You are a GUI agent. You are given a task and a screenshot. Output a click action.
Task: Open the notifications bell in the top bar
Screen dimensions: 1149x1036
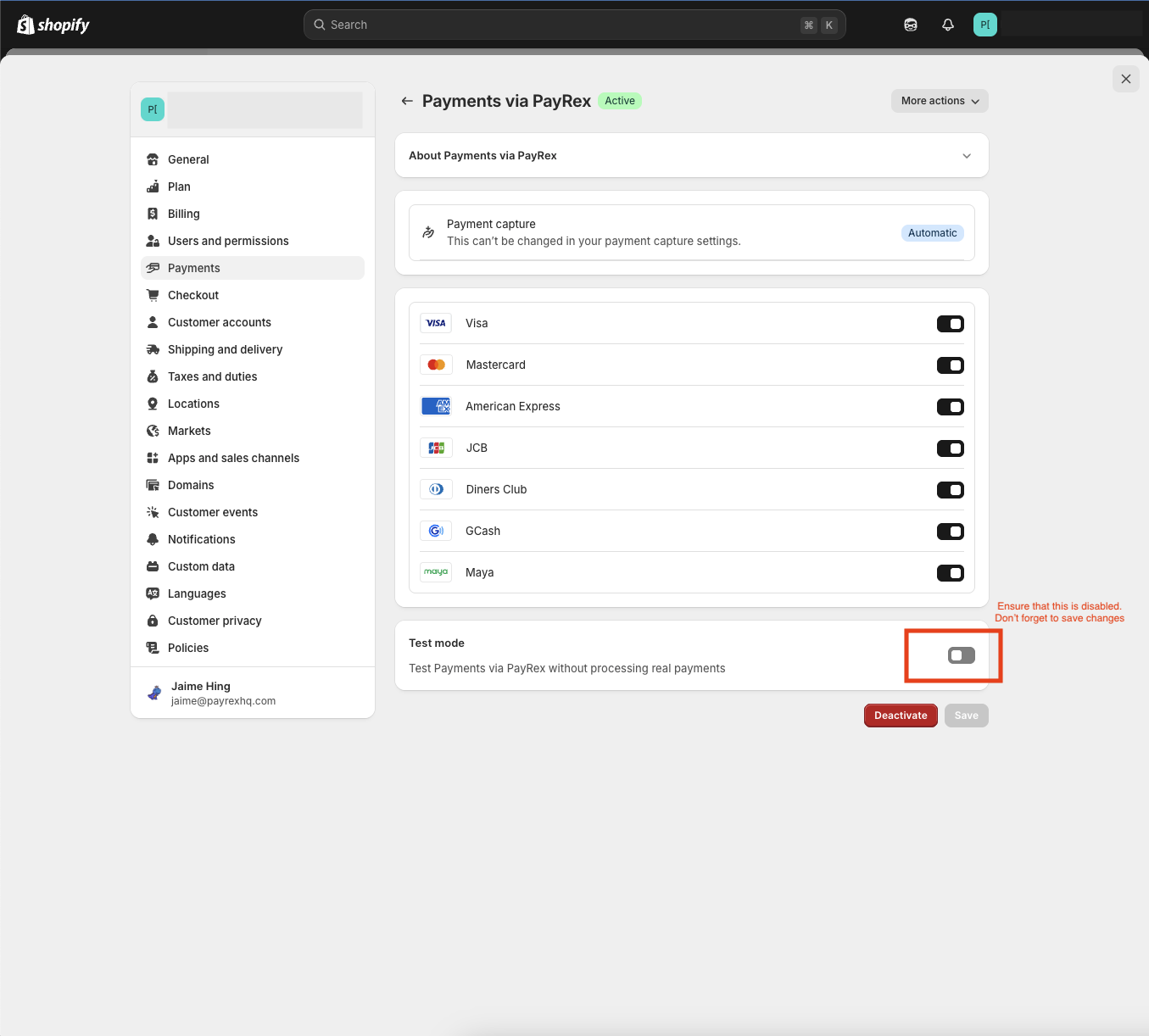(947, 25)
